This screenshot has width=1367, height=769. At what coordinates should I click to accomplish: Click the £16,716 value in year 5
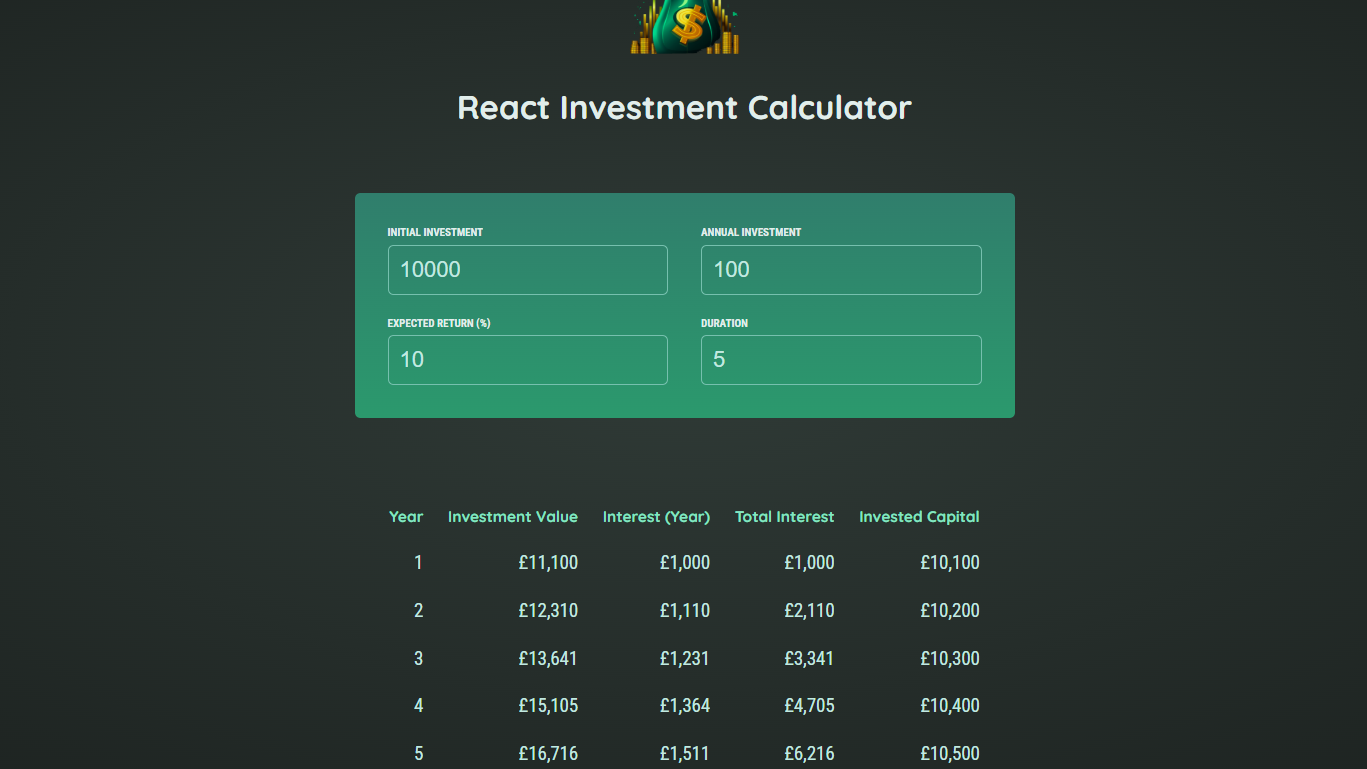[x=548, y=753]
